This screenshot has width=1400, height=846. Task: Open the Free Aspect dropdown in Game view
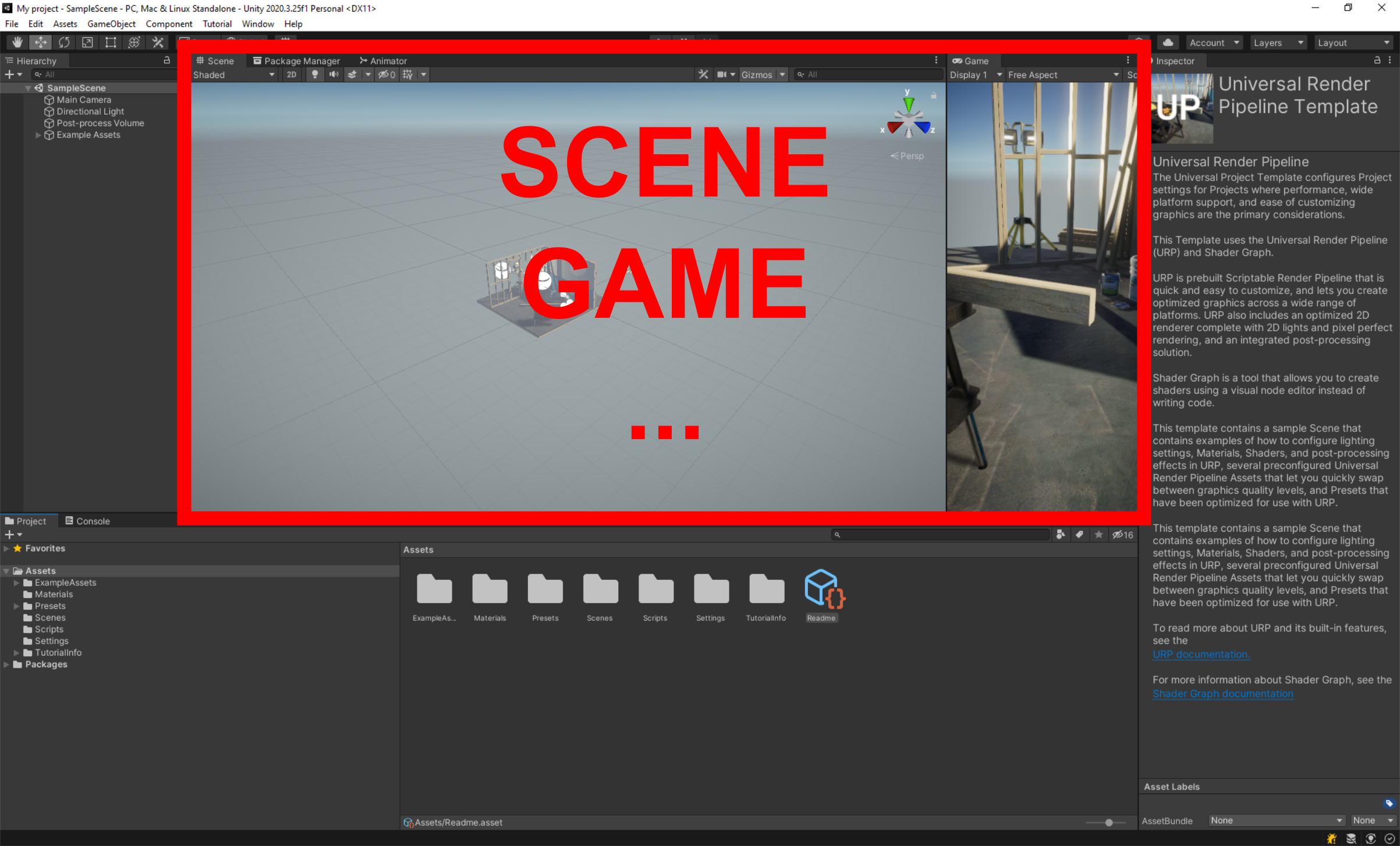click(1063, 75)
